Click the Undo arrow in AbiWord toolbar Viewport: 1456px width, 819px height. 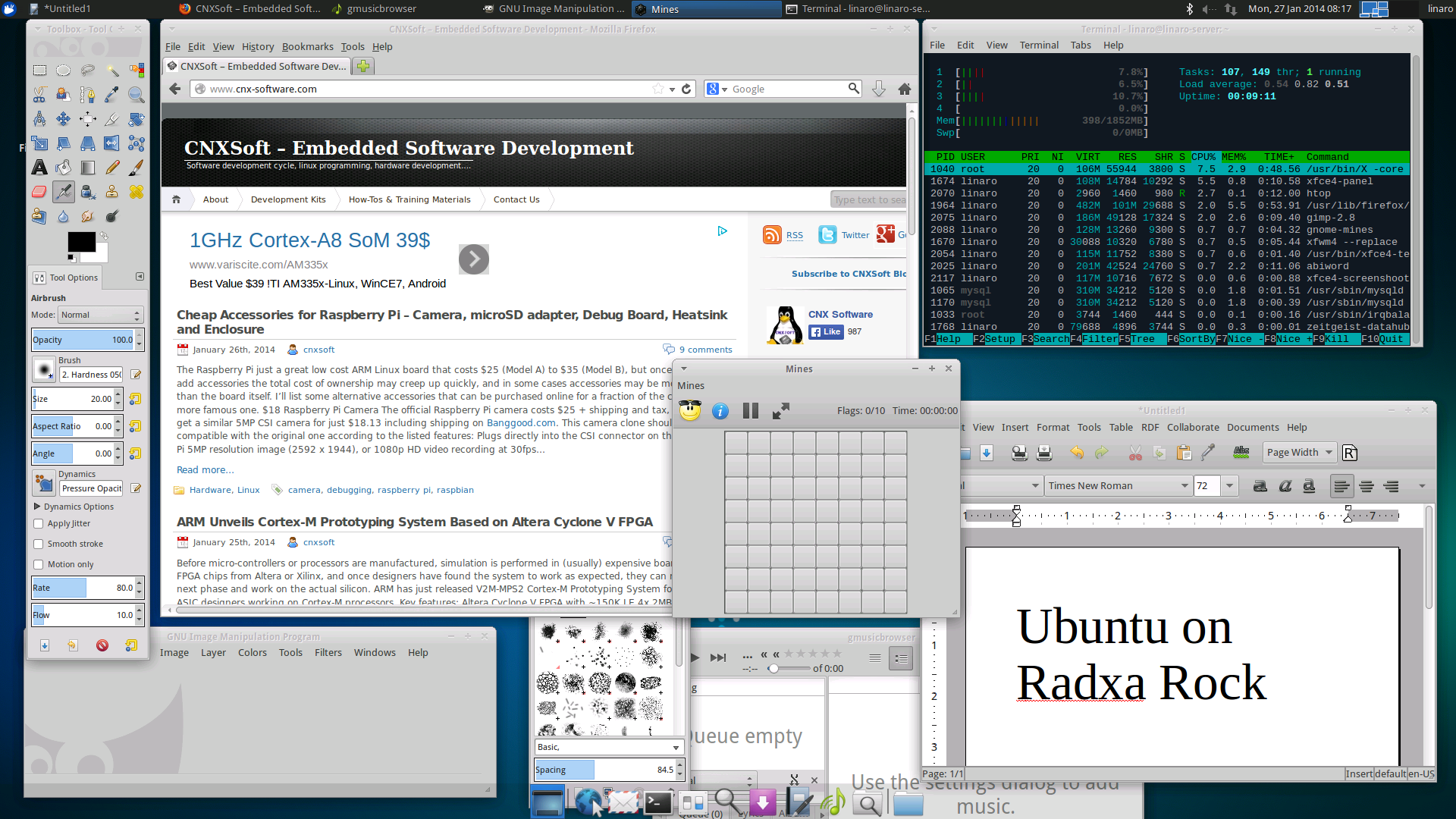point(1077,453)
